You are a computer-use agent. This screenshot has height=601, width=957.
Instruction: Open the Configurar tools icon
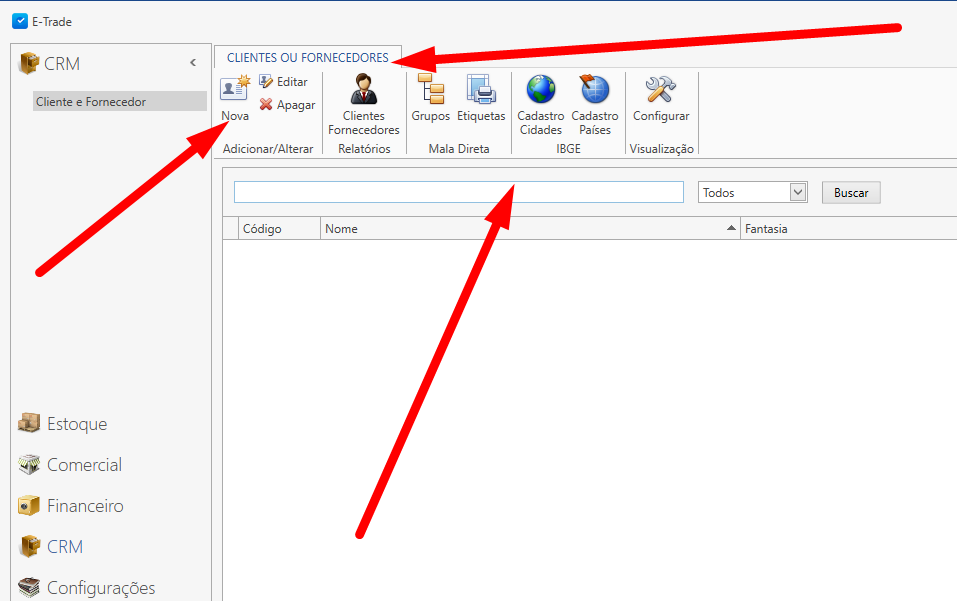(x=661, y=91)
